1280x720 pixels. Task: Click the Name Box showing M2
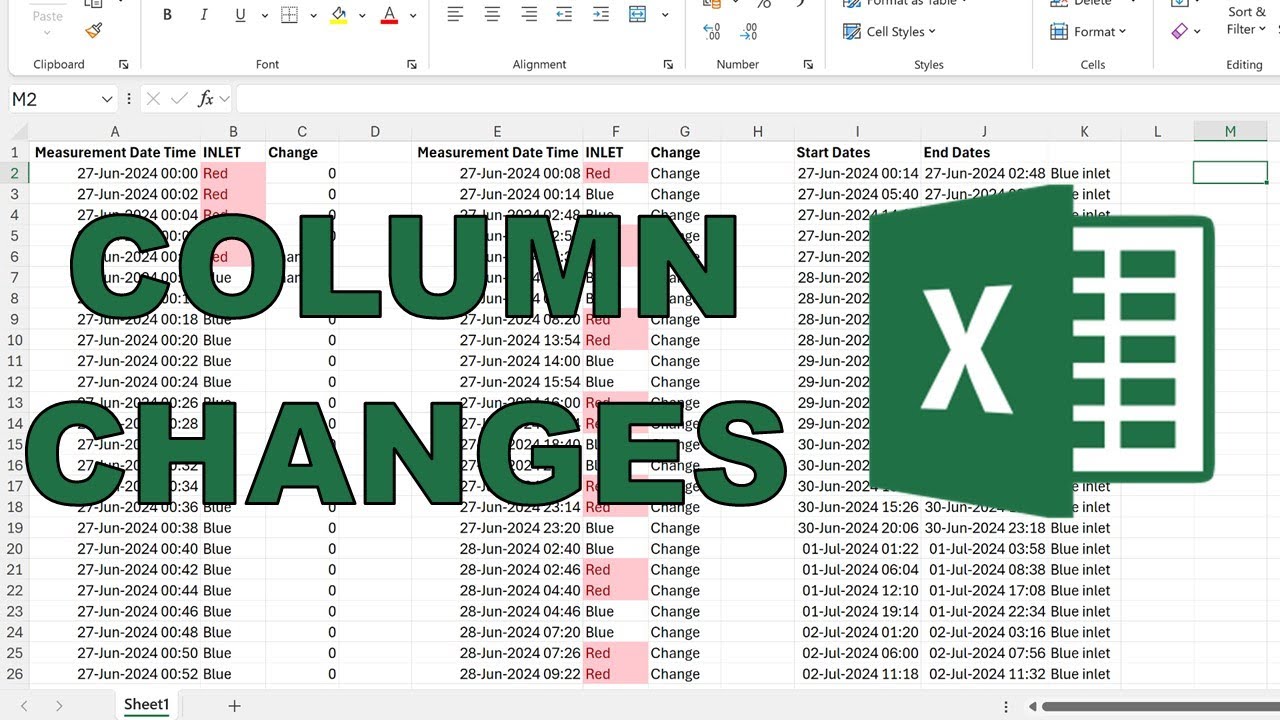click(52, 98)
